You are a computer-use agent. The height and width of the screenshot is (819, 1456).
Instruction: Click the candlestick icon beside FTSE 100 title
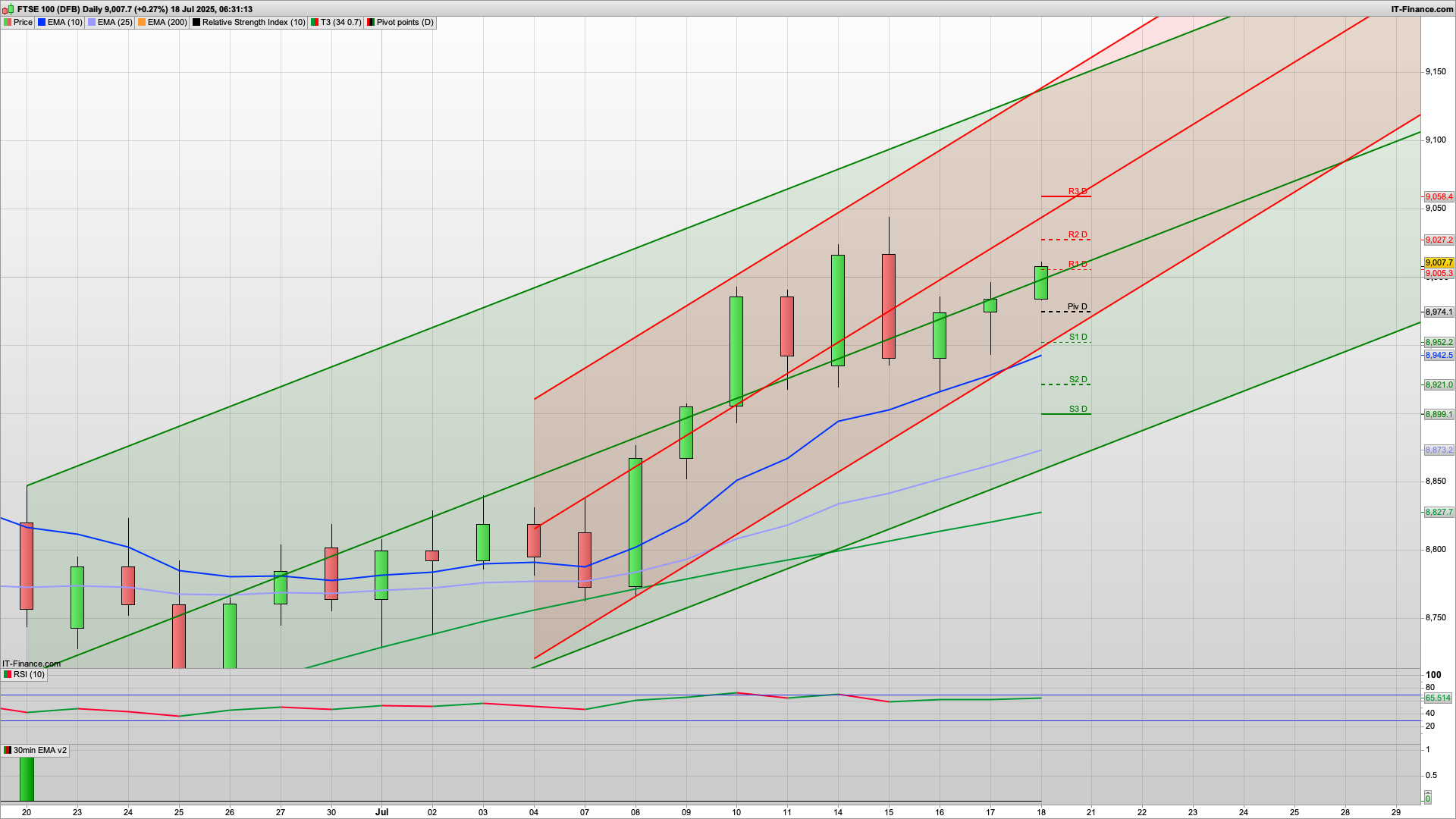tap(8, 9)
